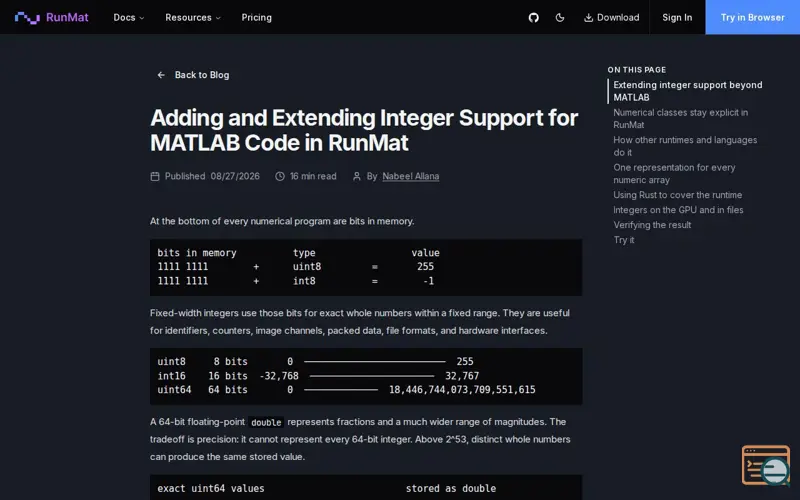Click Sign In
The height and width of the screenshot is (500, 800).
tap(677, 17)
